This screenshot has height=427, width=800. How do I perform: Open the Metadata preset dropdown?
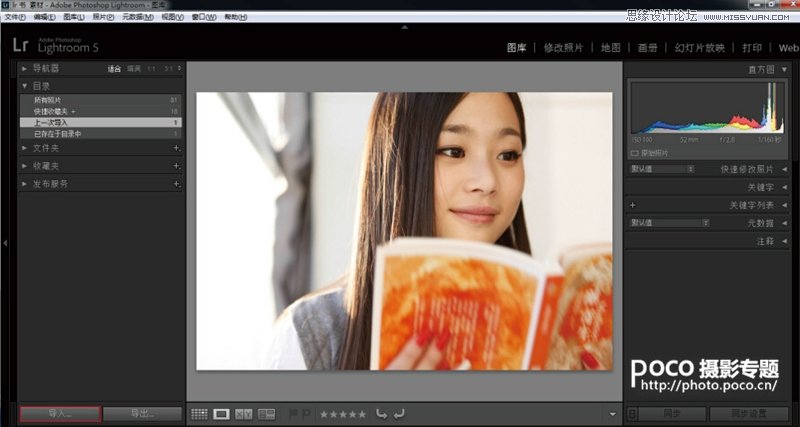(x=669, y=223)
